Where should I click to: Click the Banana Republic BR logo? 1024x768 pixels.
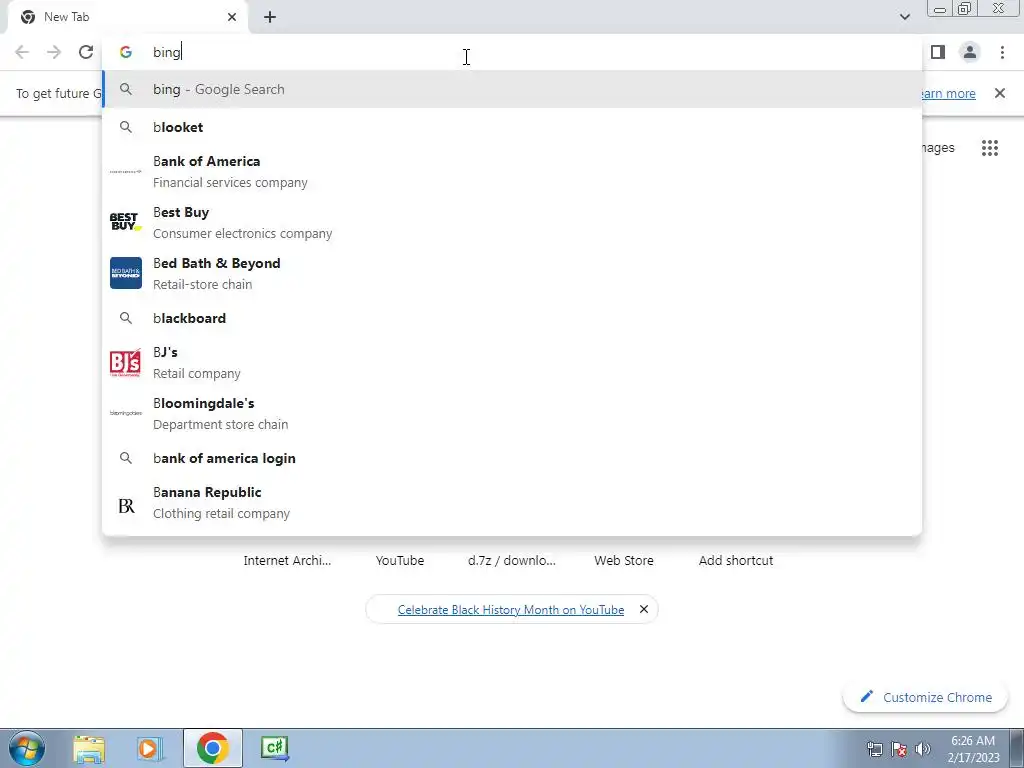tap(126, 505)
